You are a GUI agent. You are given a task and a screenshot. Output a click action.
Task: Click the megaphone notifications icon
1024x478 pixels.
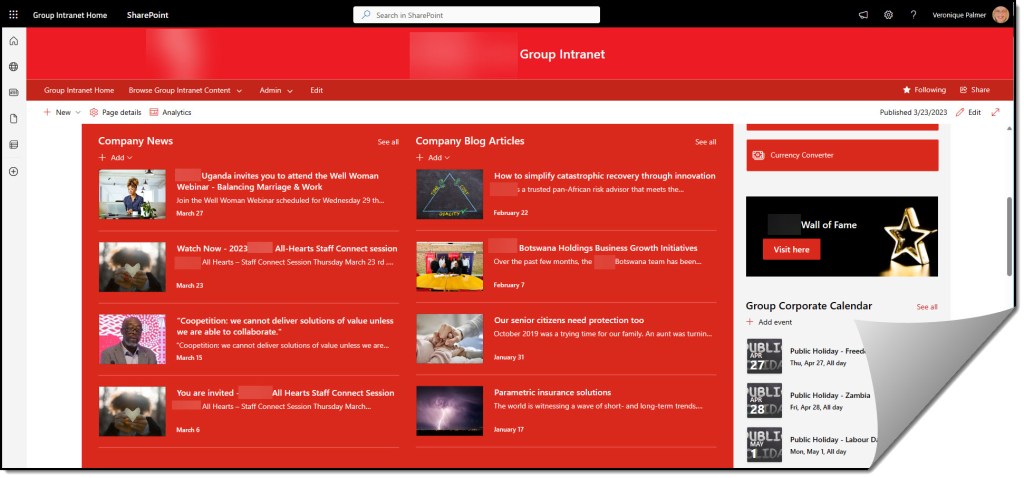[x=863, y=15]
